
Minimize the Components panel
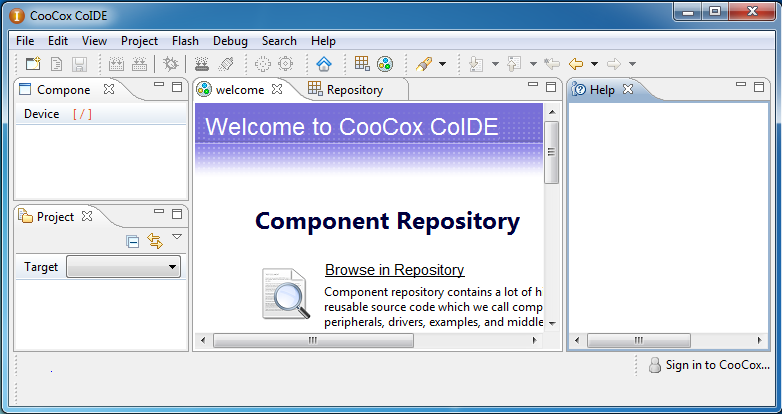click(159, 85)
